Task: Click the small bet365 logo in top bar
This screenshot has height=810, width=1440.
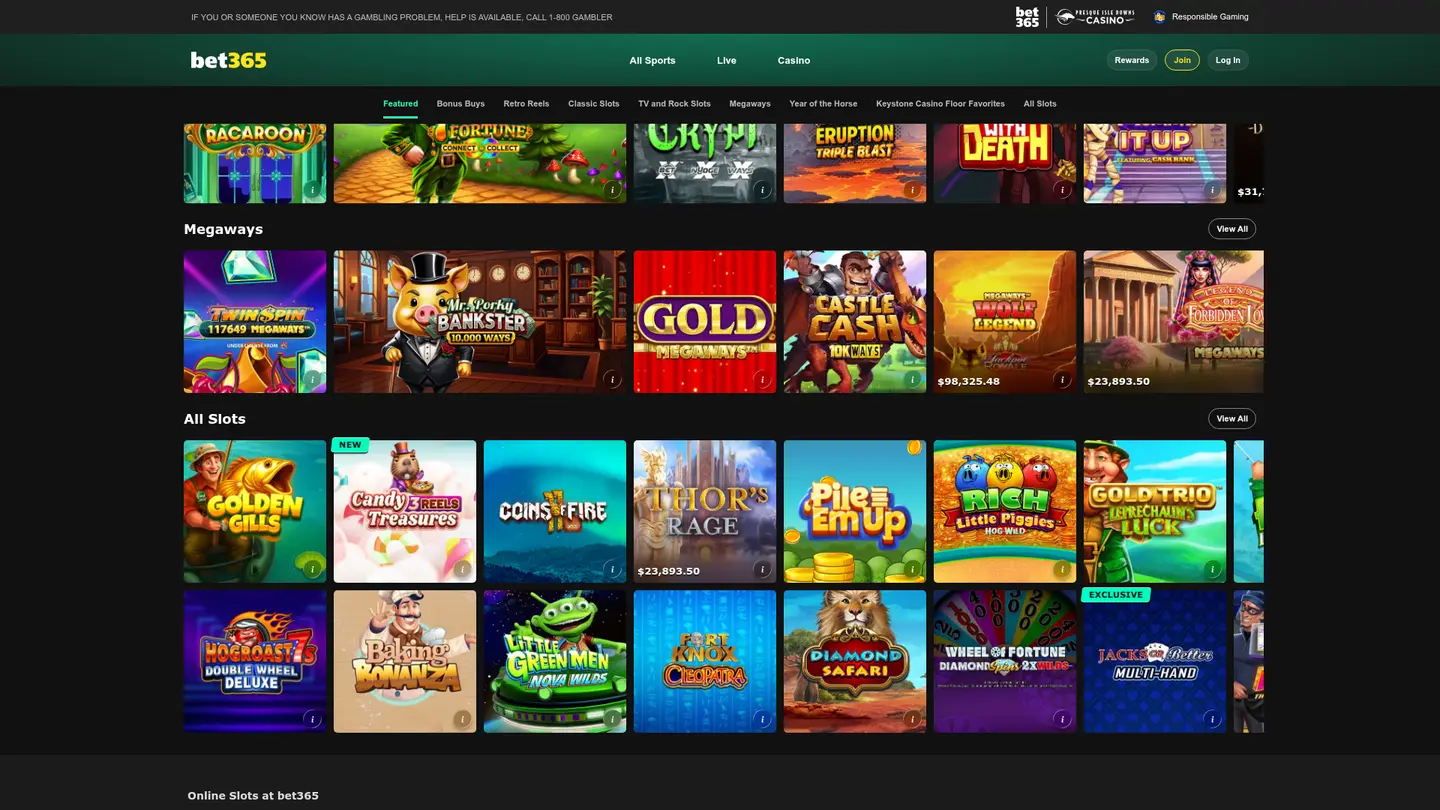Action: tap(1027, 17)
